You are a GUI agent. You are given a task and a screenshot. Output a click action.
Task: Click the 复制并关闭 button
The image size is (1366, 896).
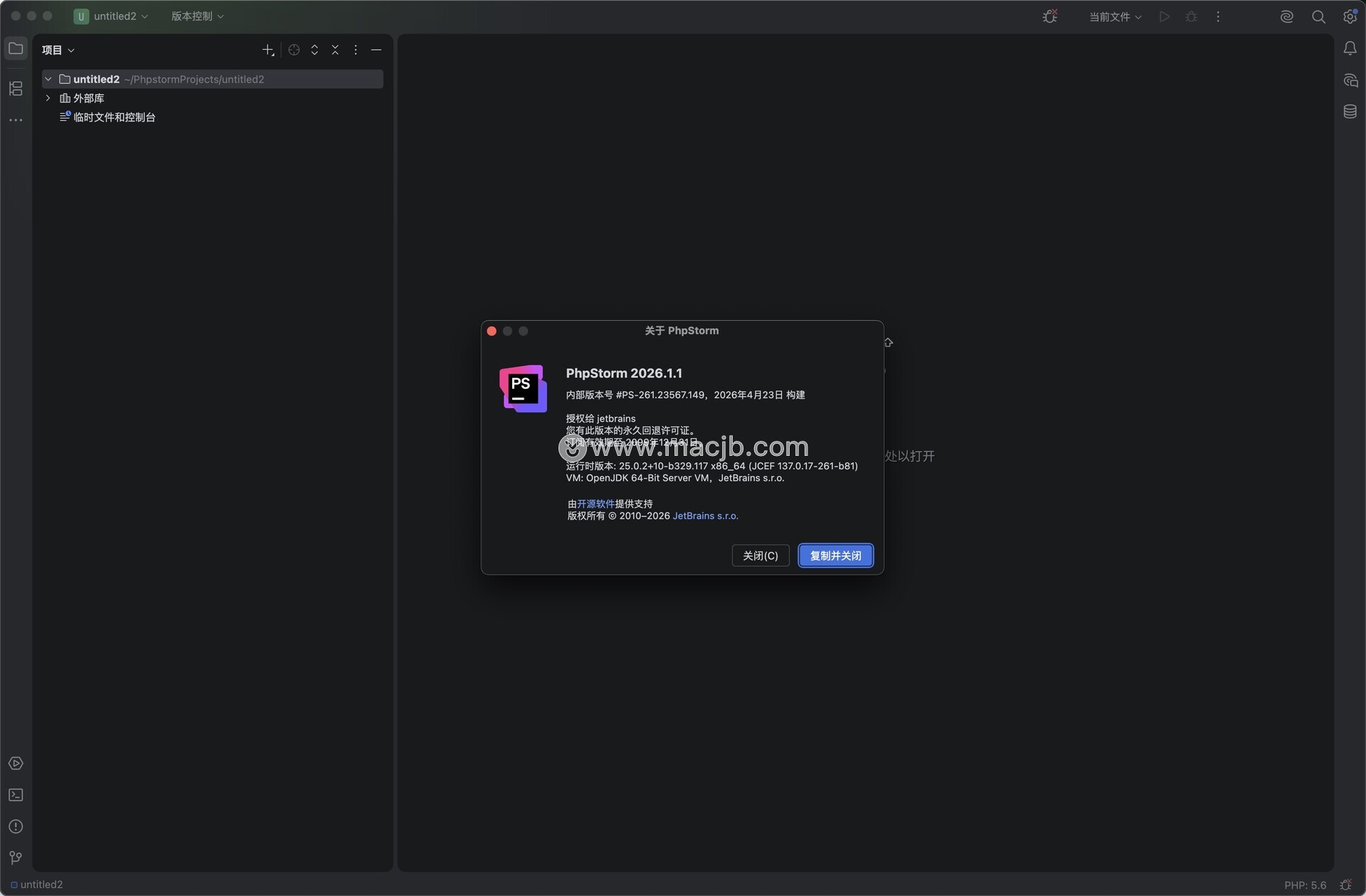(835, 555)
